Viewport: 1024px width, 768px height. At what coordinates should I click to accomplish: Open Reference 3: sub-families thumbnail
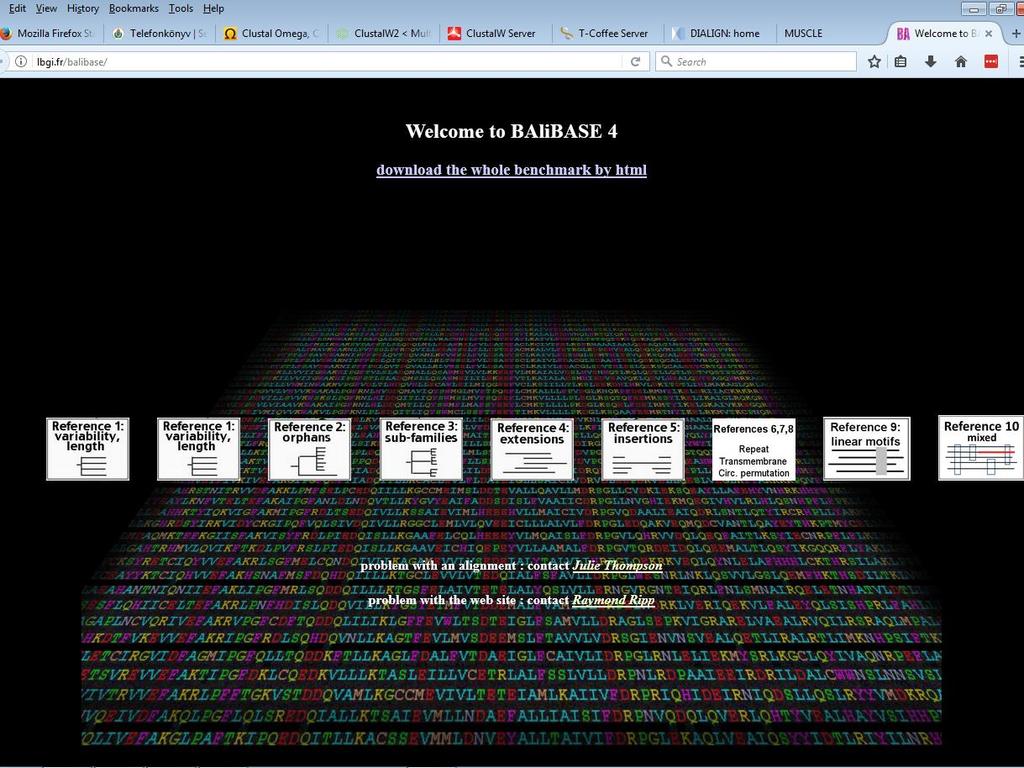421,449
